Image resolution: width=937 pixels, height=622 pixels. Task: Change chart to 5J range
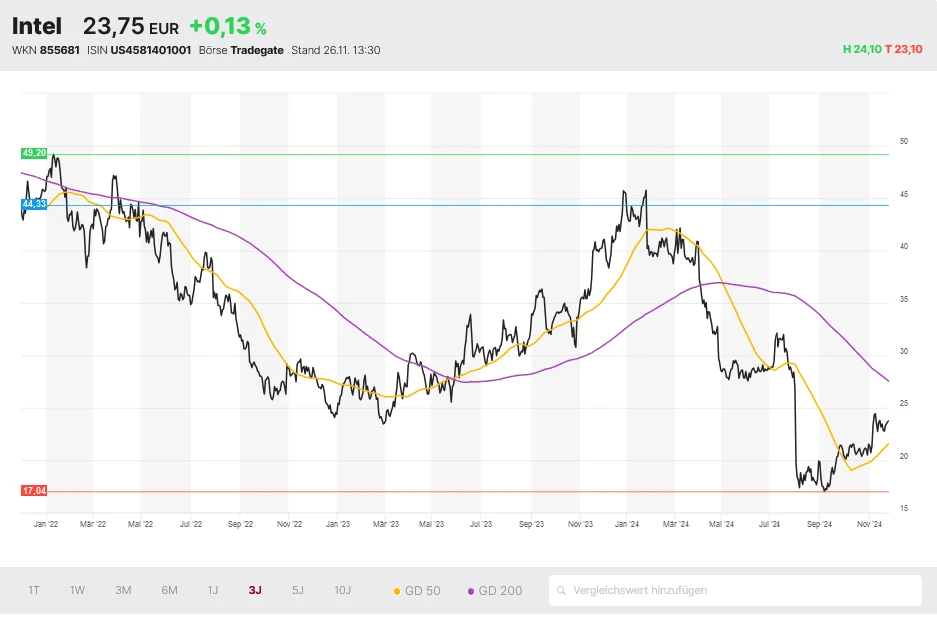click(298, 590)
